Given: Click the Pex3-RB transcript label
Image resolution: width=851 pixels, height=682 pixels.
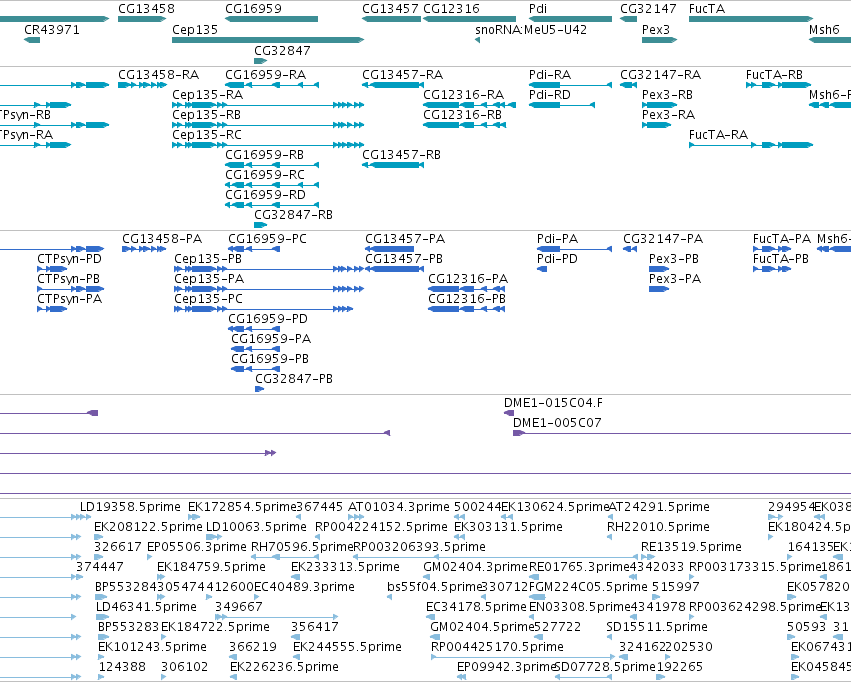Looking at the screenshot, I should click(667, 94).
